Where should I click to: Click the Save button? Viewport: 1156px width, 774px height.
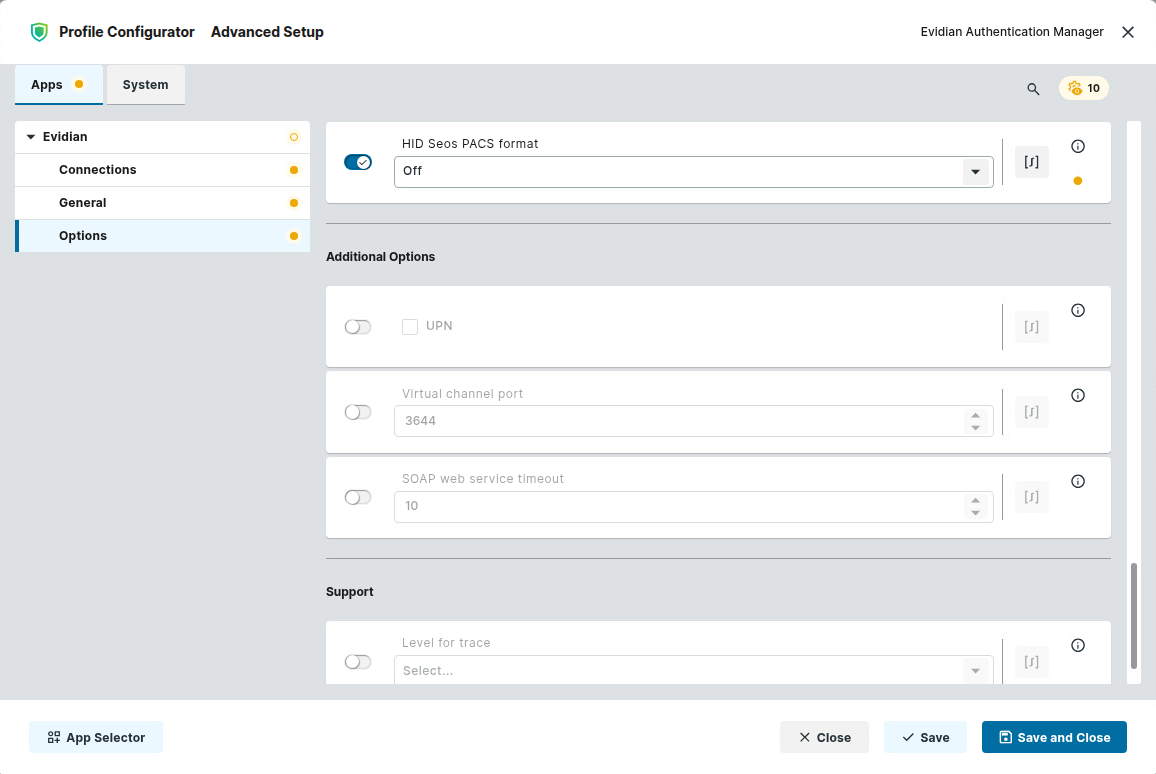(x=925, y=737)
